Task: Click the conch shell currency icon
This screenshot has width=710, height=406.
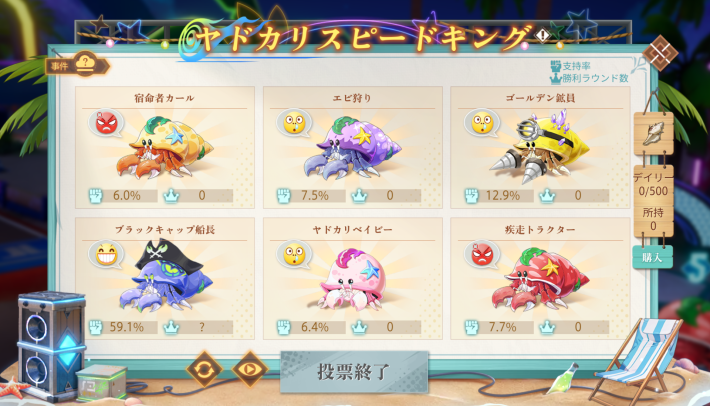Action: (x=653, y=134)
